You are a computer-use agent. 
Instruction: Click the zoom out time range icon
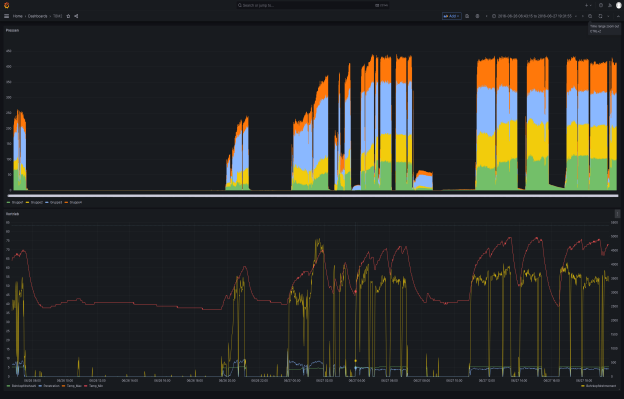(590, 16)
